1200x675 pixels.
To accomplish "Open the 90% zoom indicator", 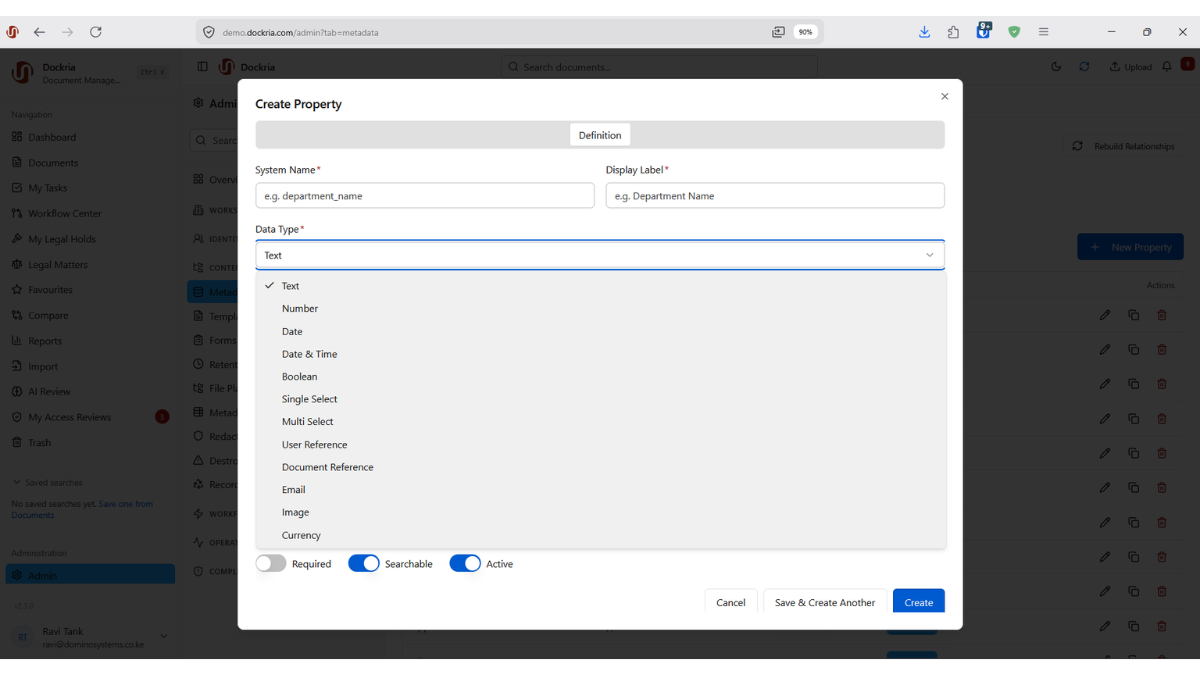I will point(805,32).
